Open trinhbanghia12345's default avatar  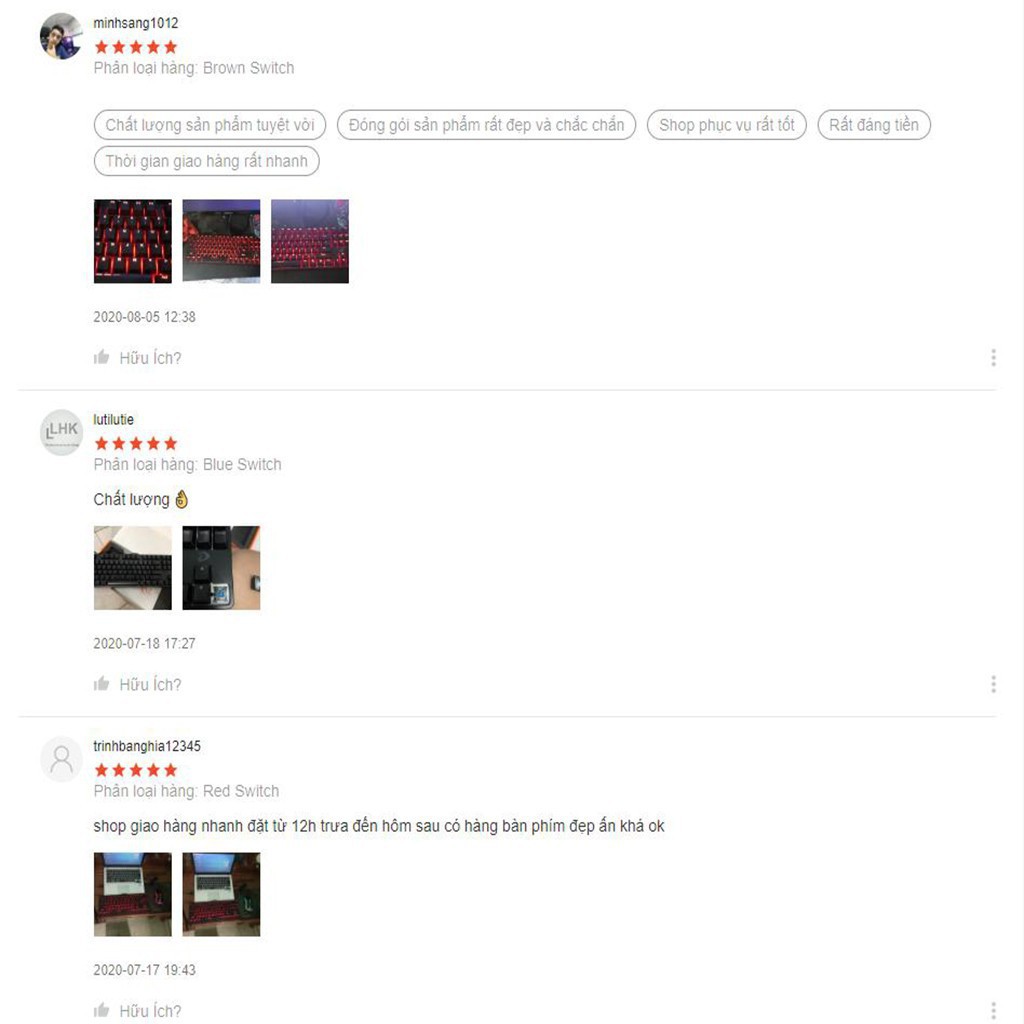click(x=61, y=759)
